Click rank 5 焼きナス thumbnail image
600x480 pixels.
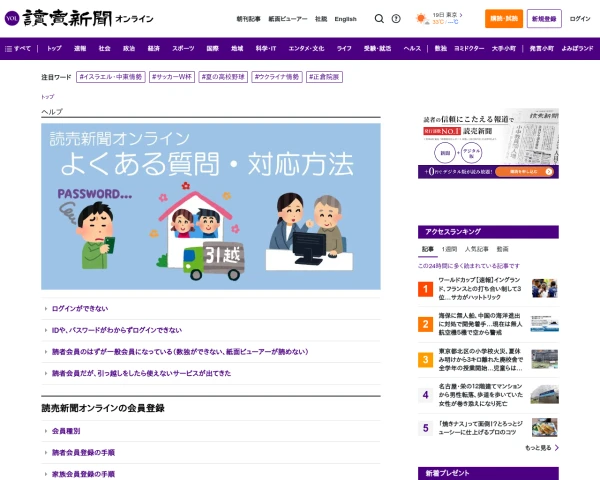(545, 428)
